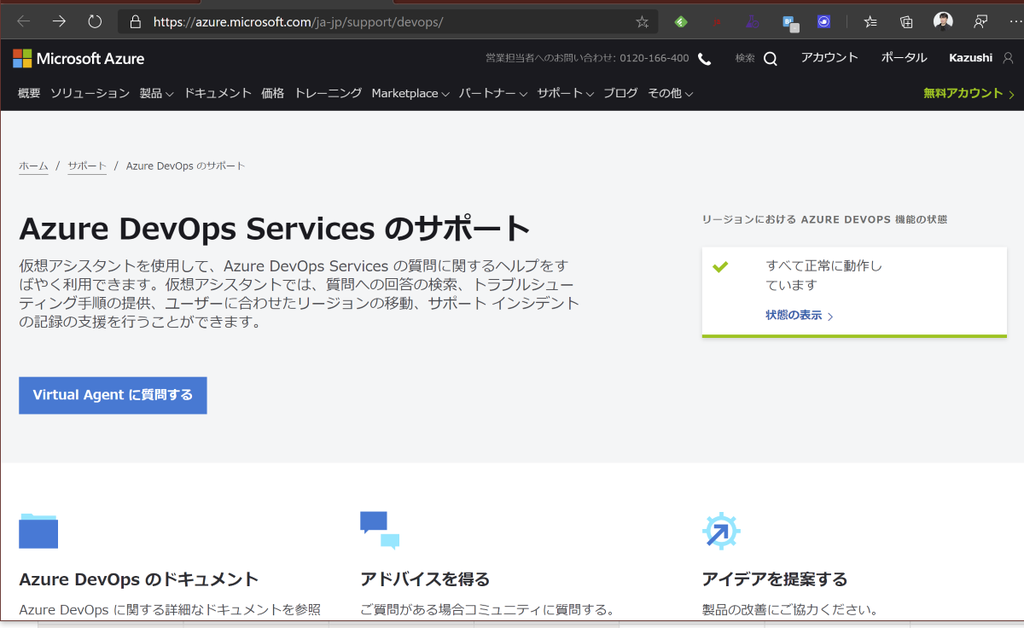This screenshot has height=628, width=1024.
Task: Open アドバイスを得る heading
Action: (x=424, y=579)
